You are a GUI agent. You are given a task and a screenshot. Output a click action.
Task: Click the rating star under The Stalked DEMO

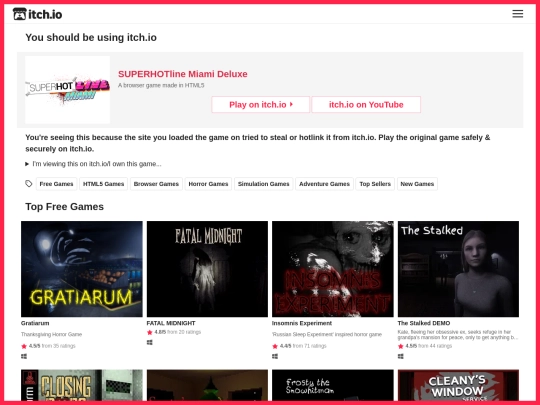click(401, 346)
